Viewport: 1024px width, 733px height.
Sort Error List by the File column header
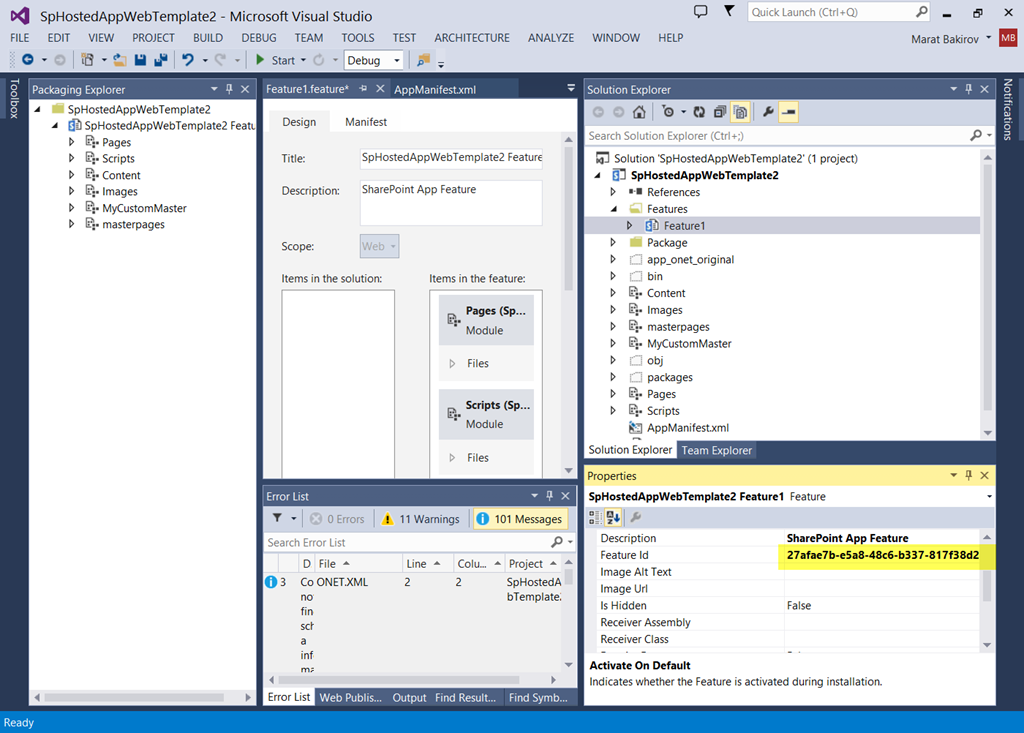pos(359,563)
